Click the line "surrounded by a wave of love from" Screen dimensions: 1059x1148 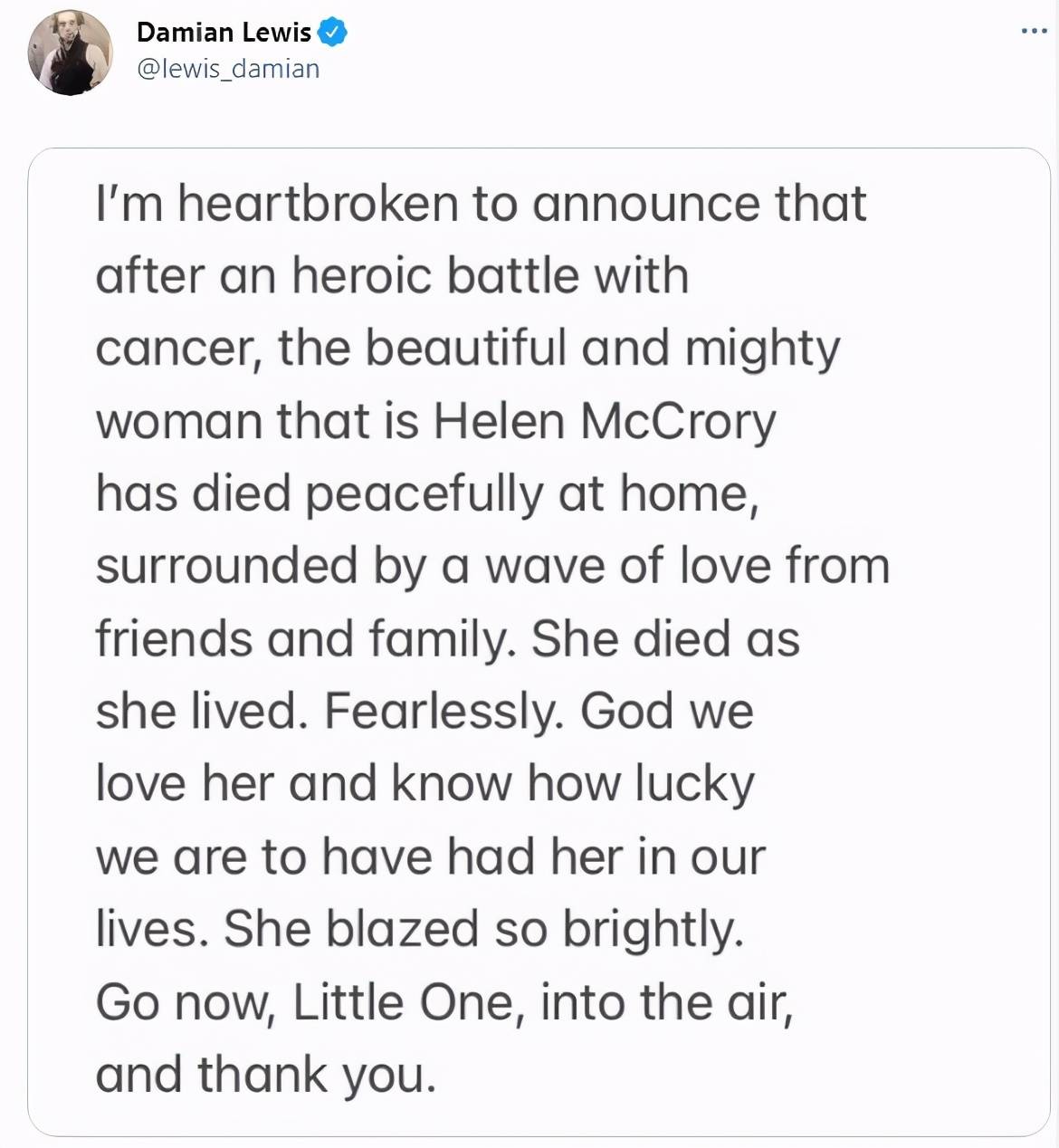(x=492, y=567)
